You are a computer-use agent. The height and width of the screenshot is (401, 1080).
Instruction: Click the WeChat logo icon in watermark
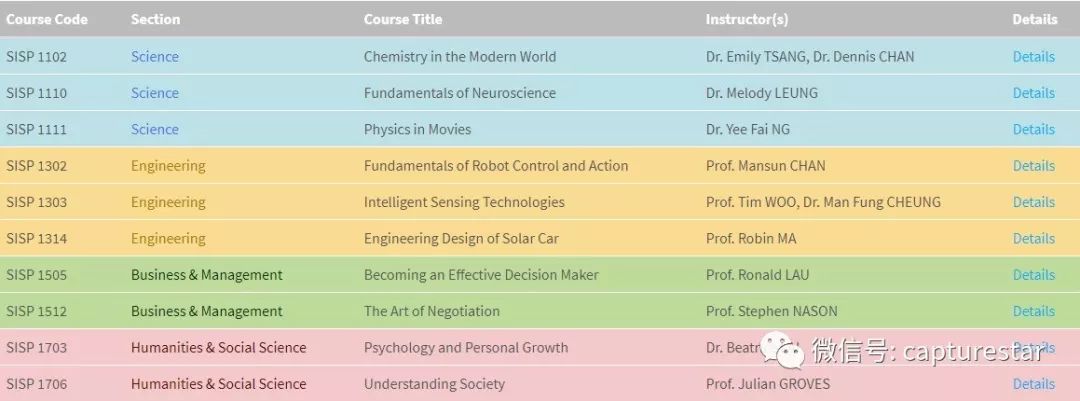782,350
